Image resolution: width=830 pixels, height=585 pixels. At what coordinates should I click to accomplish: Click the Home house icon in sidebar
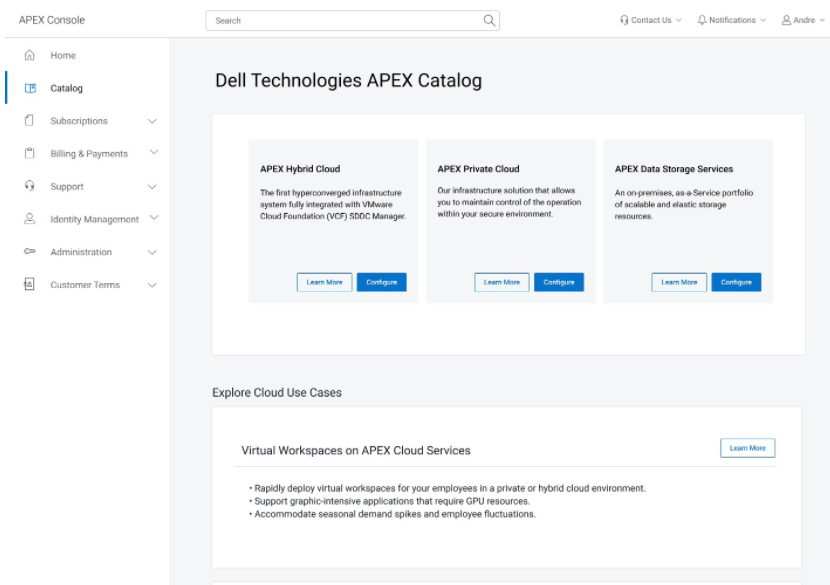pos(30,55)
